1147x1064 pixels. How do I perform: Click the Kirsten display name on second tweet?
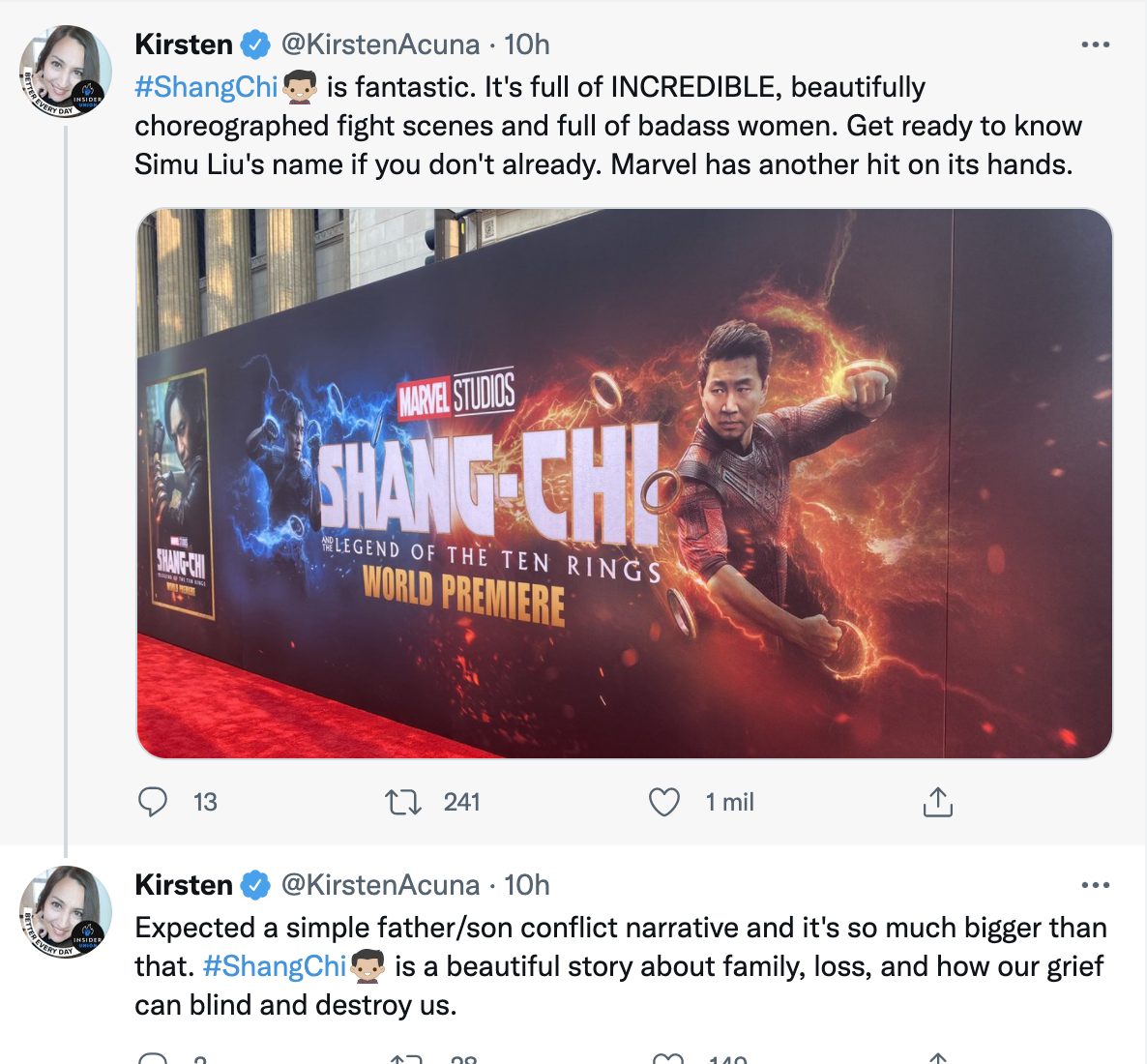click(x=184, y=885)
